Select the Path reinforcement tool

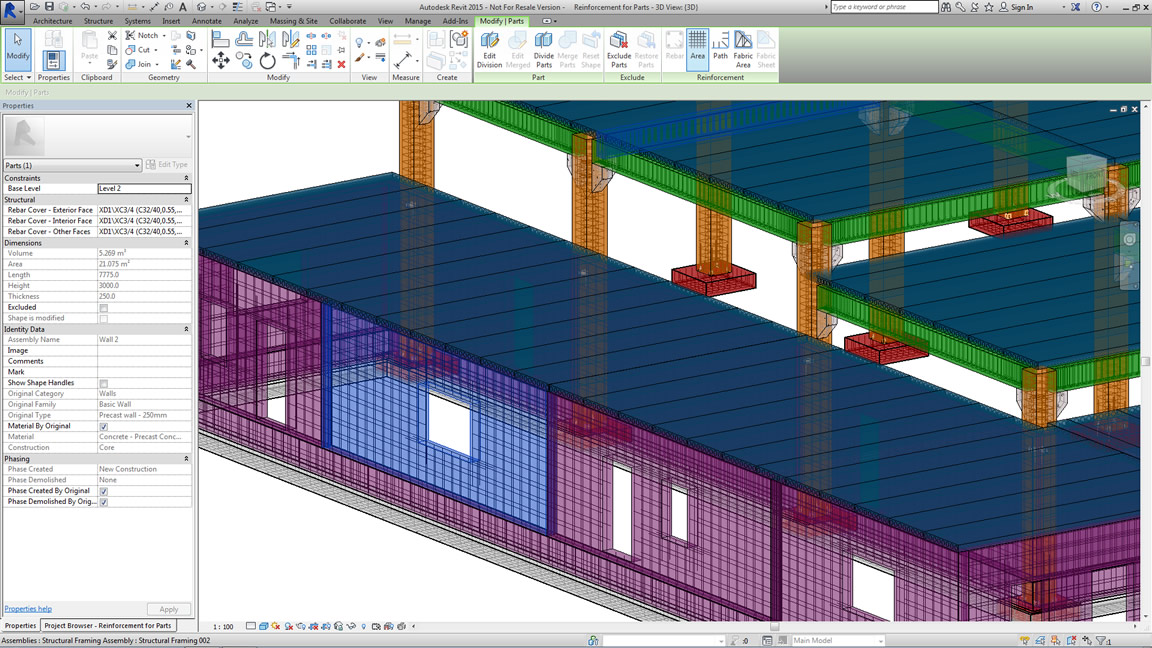(x=720, y=46)
